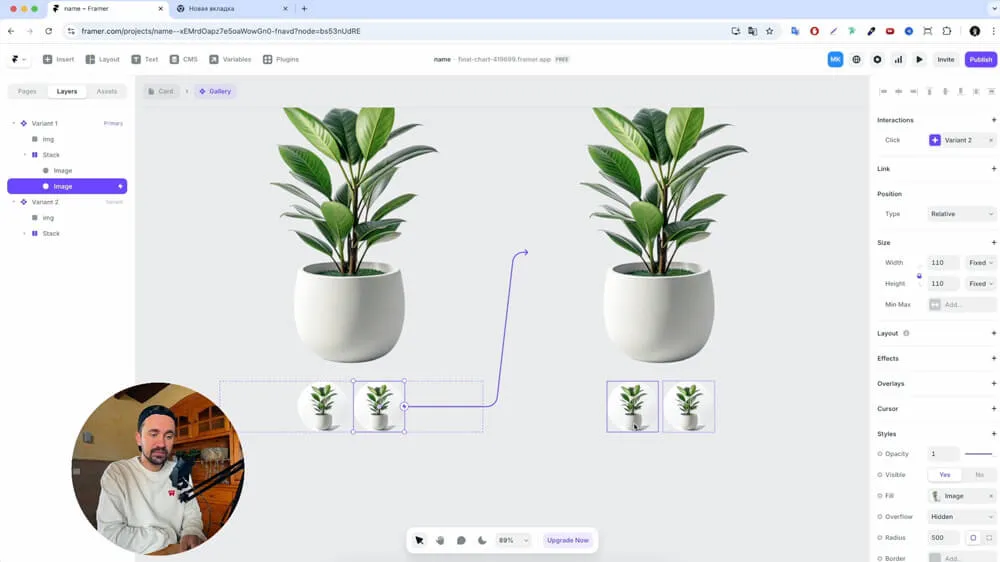The image size is (1000, 562).
Task: Switch to the Layers tab
Action: (x=66, y=91)
